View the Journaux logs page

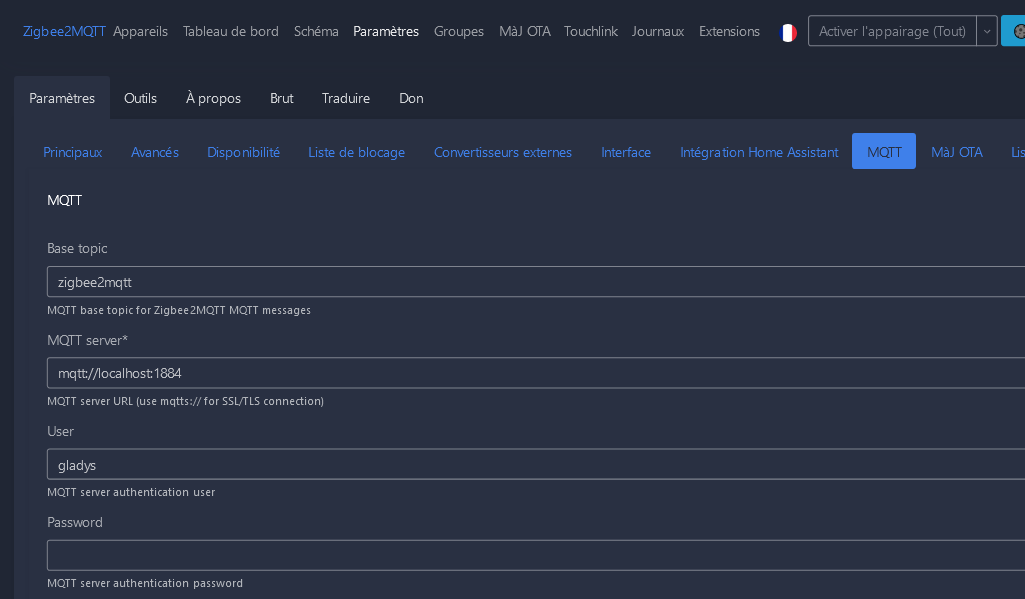(658, 31)
